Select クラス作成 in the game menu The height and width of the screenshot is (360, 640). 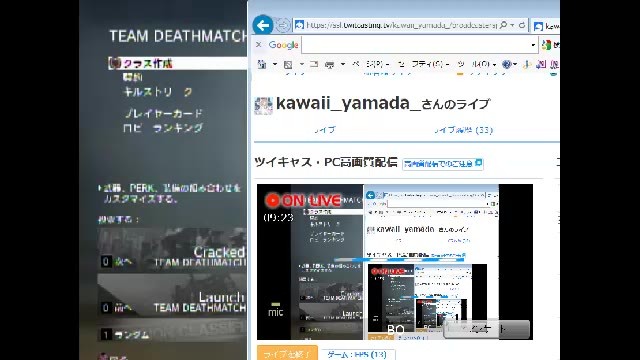[x=178, y=63]
